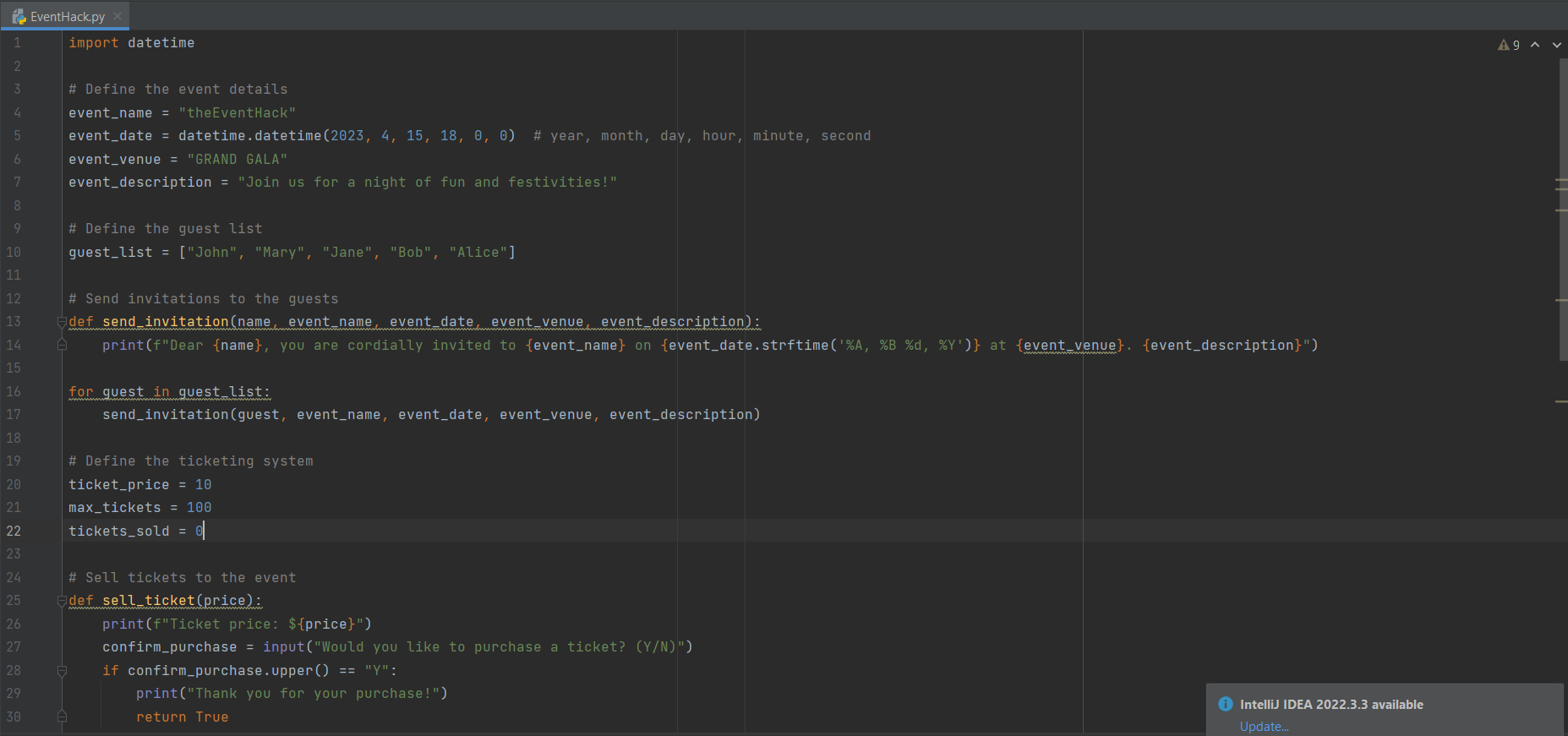Click line number 25 in the gutter
The height and width of the screenshot is (736, 1568).
coord(14,601)
